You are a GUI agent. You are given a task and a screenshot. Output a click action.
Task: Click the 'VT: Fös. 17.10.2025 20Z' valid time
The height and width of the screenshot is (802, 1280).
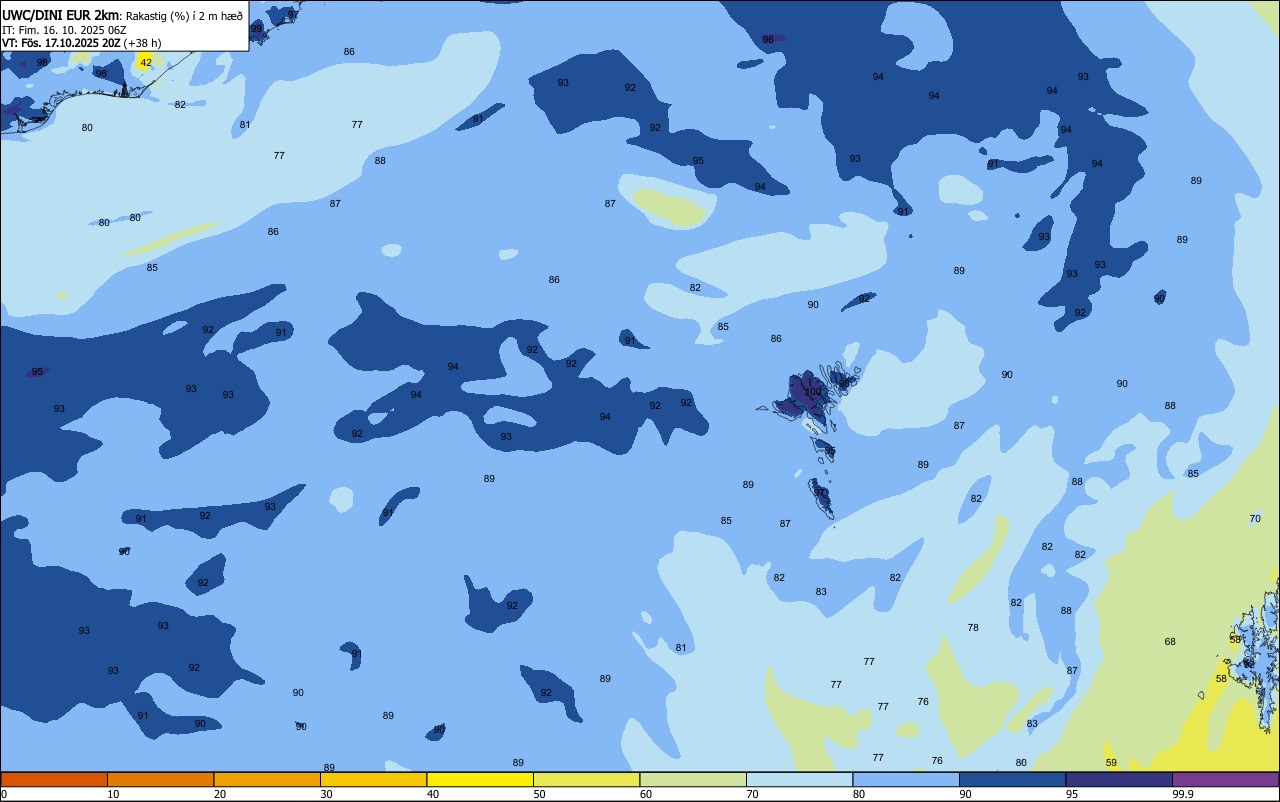point(61,43)
